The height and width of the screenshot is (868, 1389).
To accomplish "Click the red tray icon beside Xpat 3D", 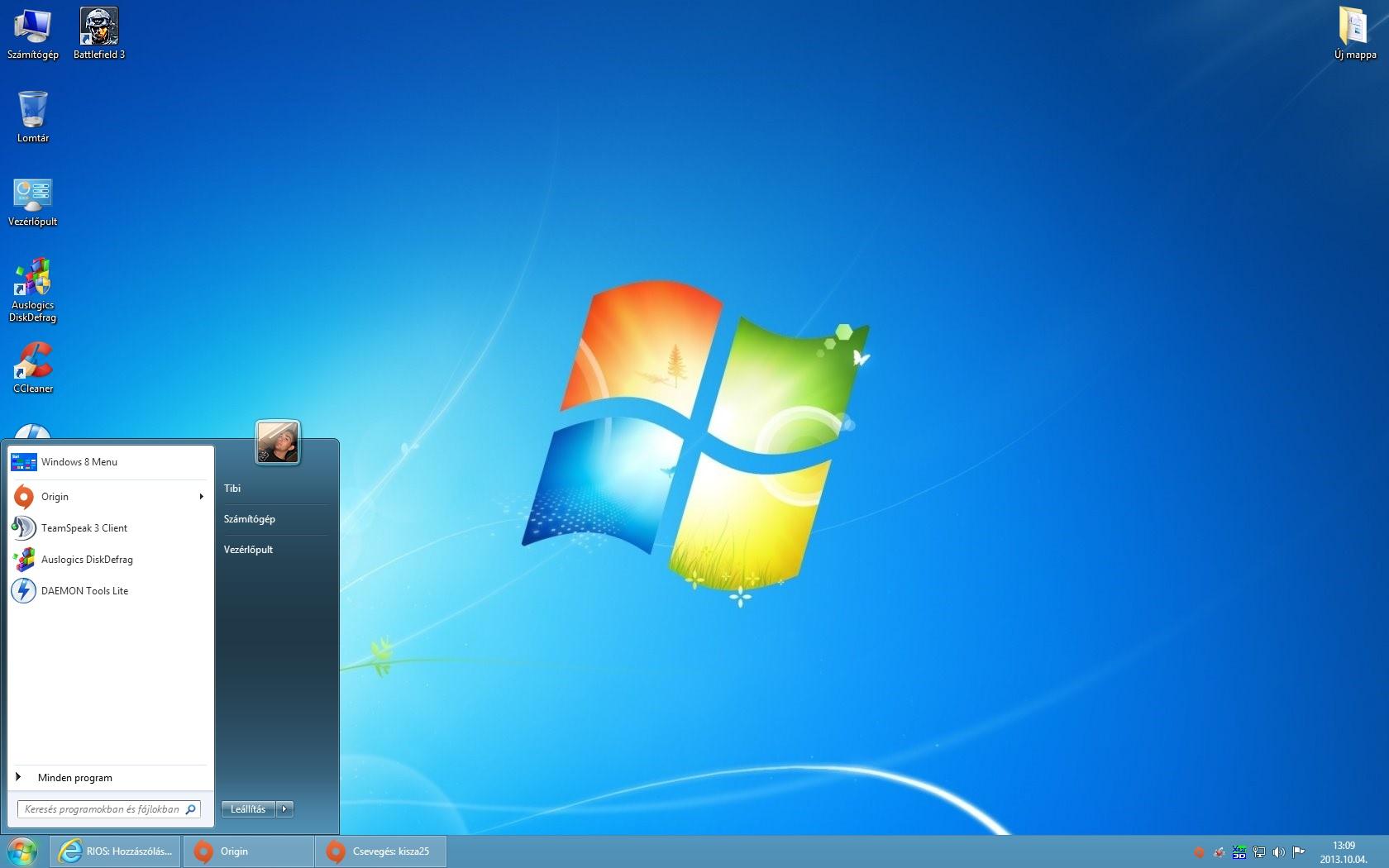I will 1219,852.
